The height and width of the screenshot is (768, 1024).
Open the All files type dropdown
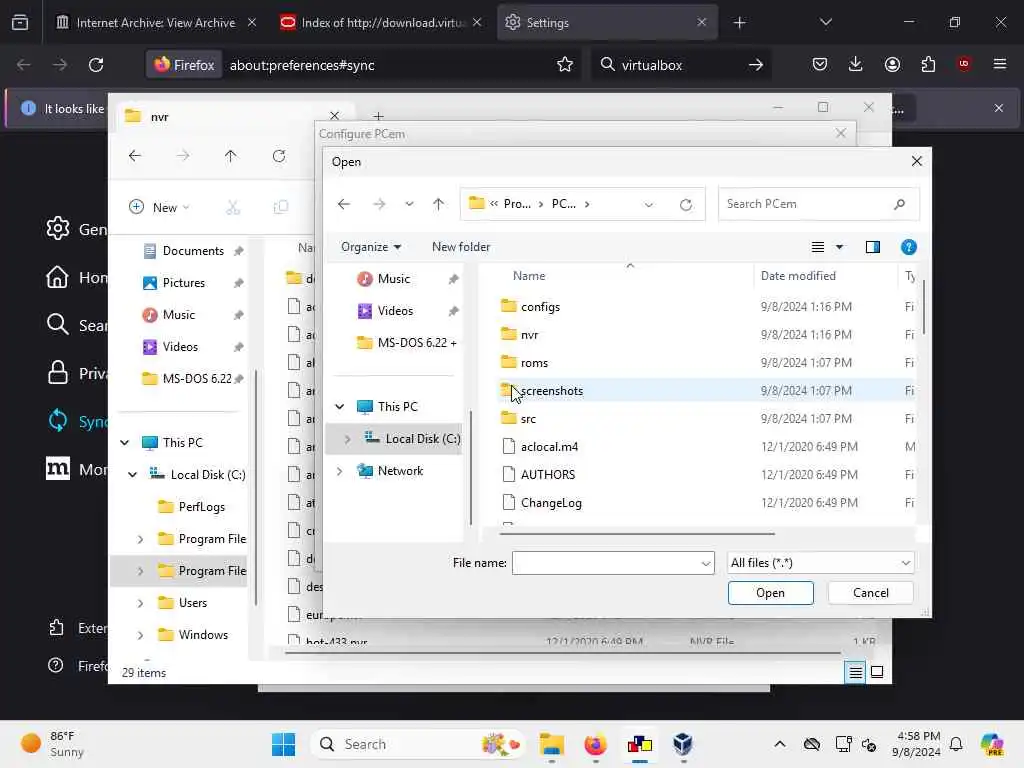click(820, 562)
